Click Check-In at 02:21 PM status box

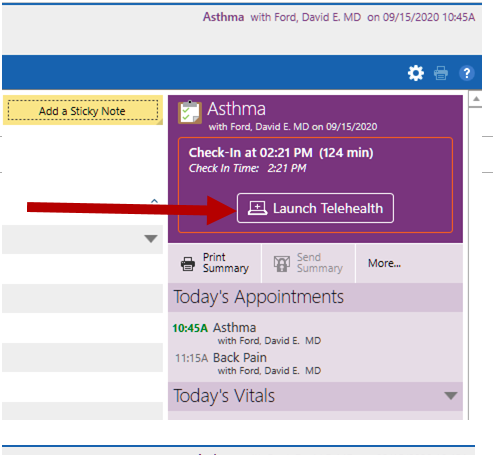[x=315, y=185]
